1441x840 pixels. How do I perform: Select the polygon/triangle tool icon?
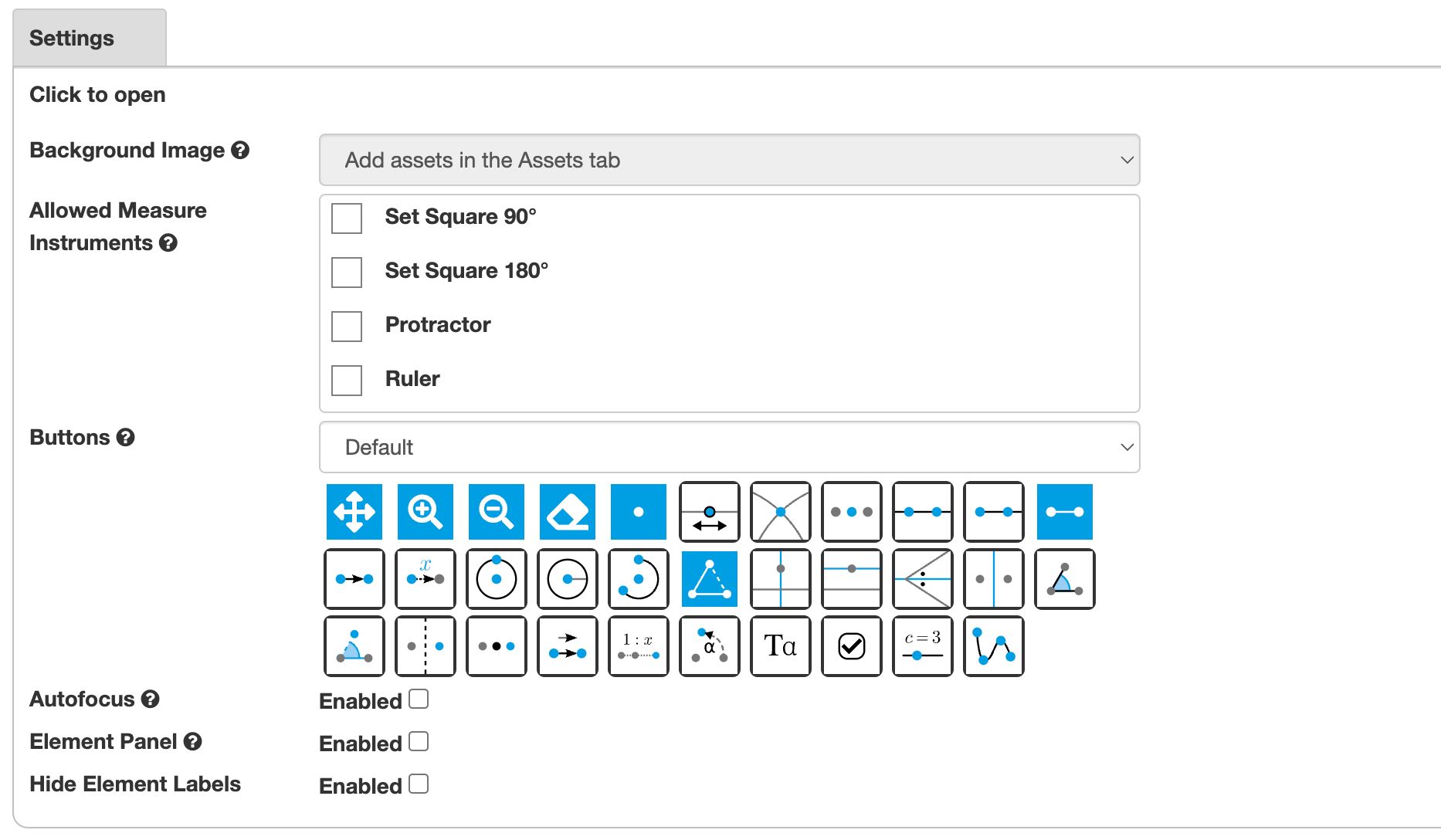tap(710, 579)
